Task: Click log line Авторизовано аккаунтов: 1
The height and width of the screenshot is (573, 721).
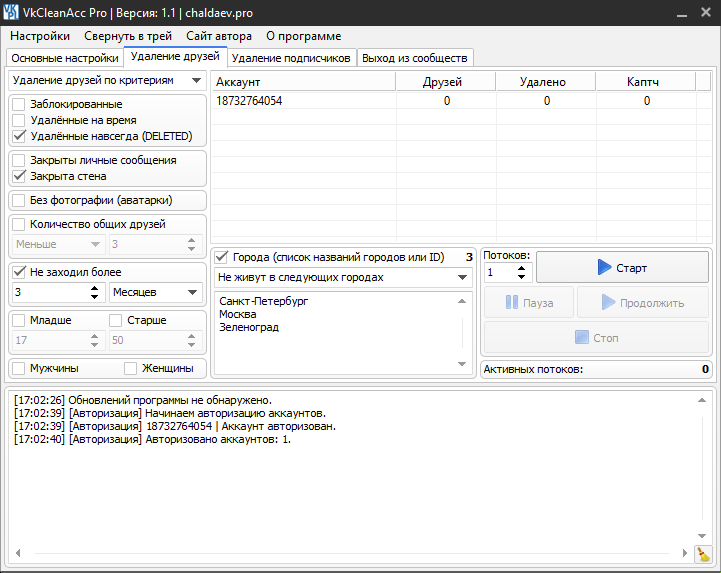Action: click(x=152, y=439)
